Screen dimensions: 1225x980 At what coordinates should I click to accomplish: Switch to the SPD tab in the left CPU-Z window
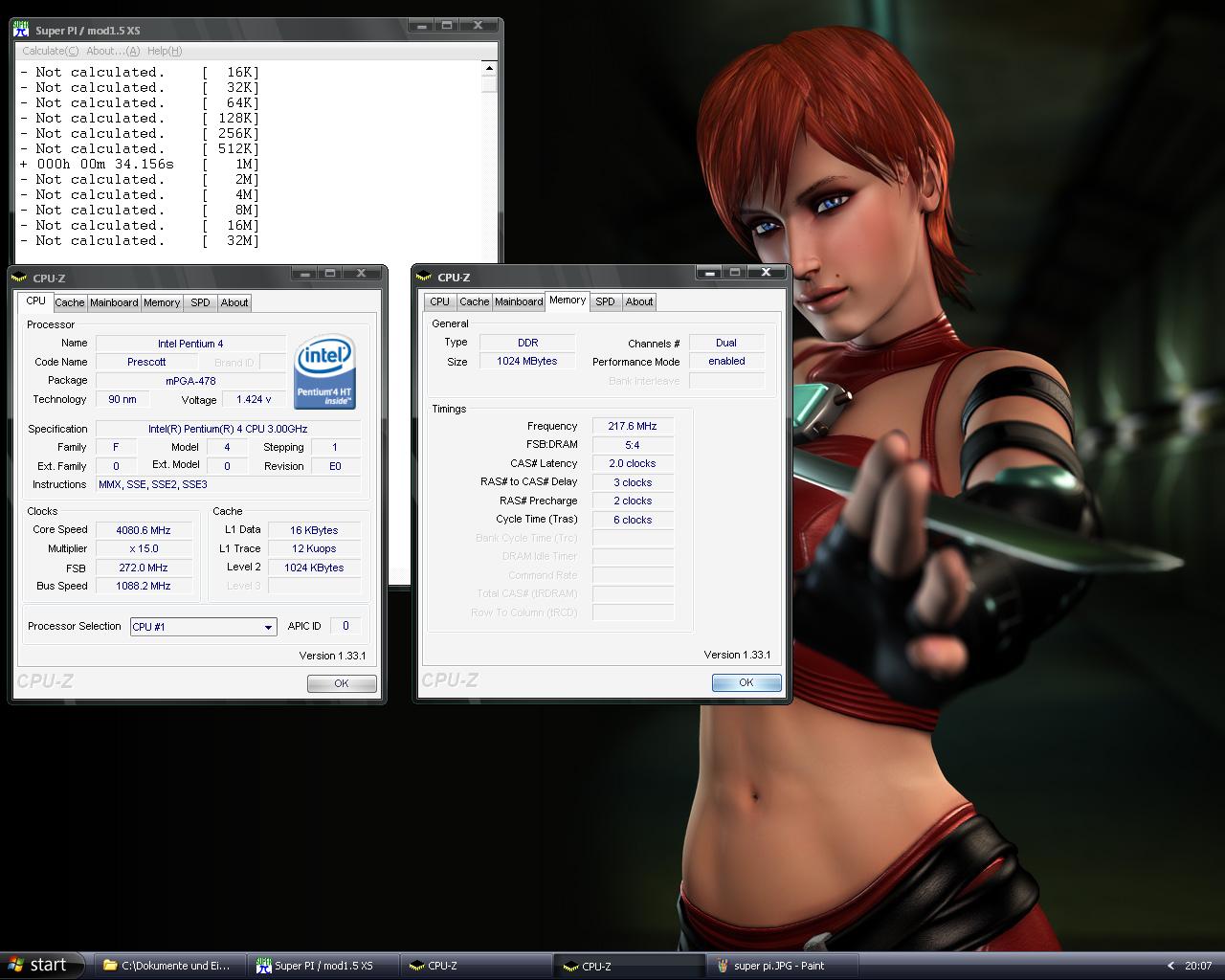point(200,302)
